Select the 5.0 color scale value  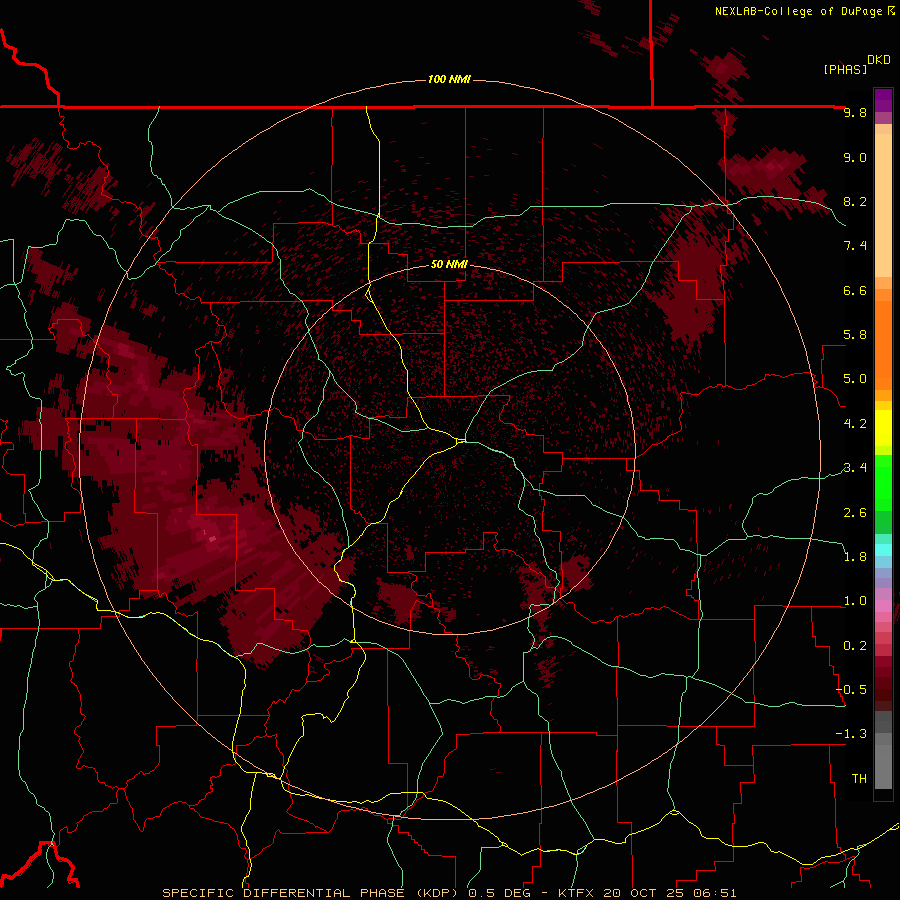click(x=855, y=379)
